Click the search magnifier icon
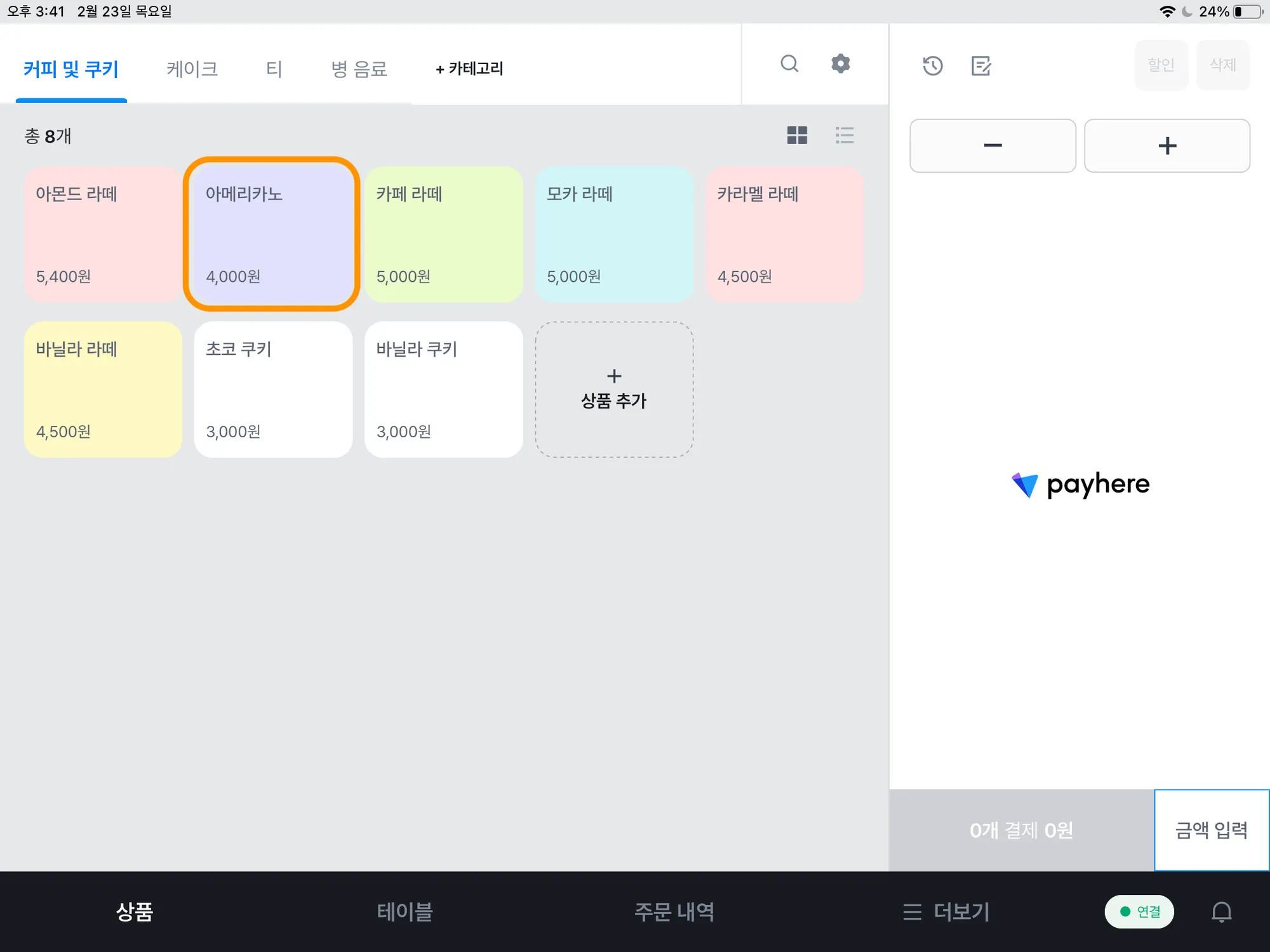The width and height of the screenshot is (1270, 952). pos(789,63)
